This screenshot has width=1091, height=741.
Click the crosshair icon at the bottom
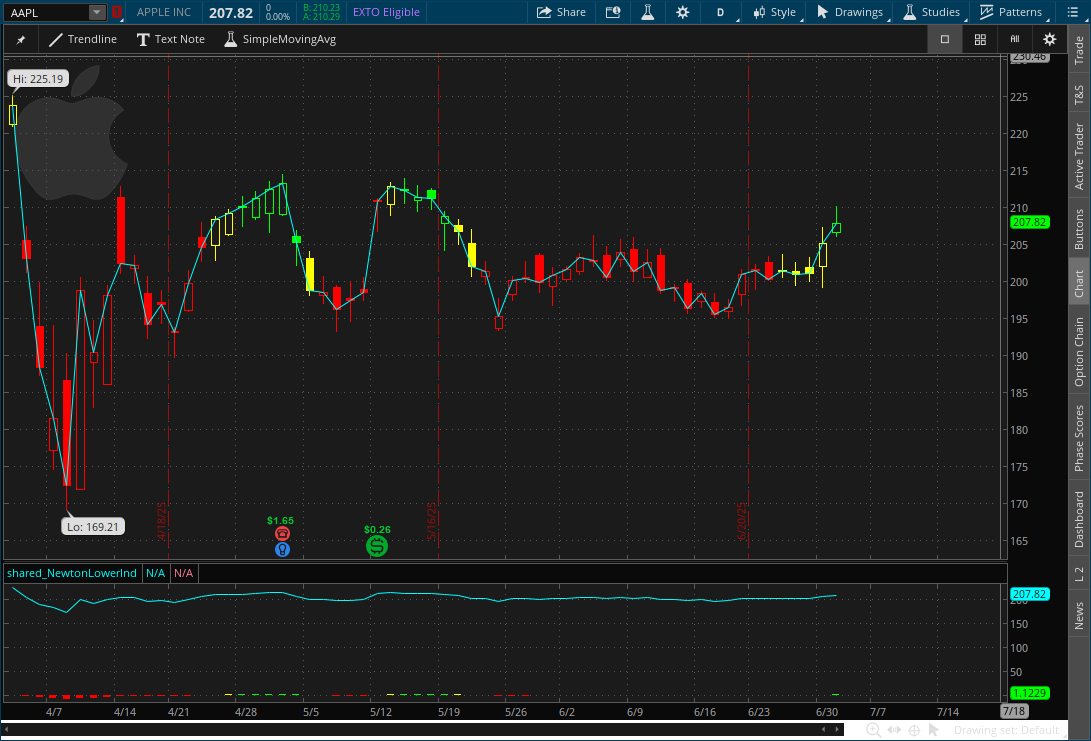tap(914, 730)
